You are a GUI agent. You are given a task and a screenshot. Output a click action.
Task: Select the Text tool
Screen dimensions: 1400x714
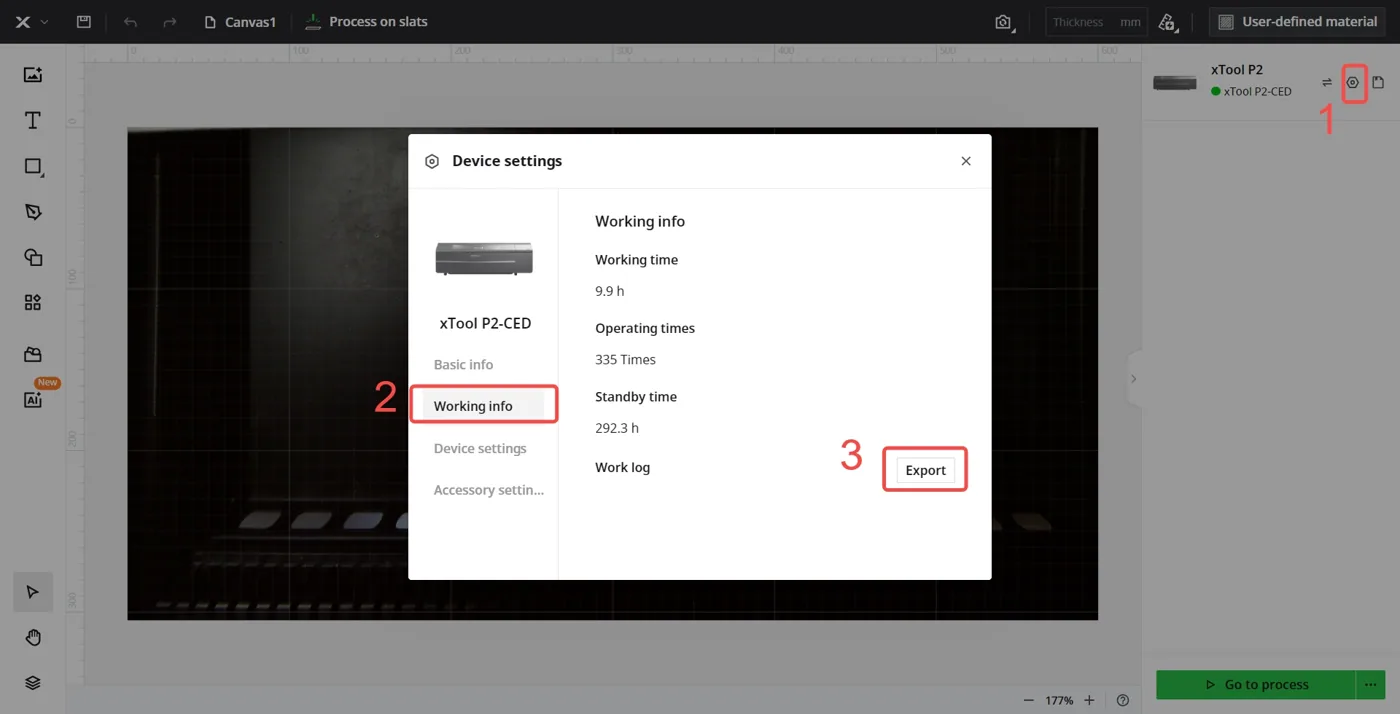point(33,121)
